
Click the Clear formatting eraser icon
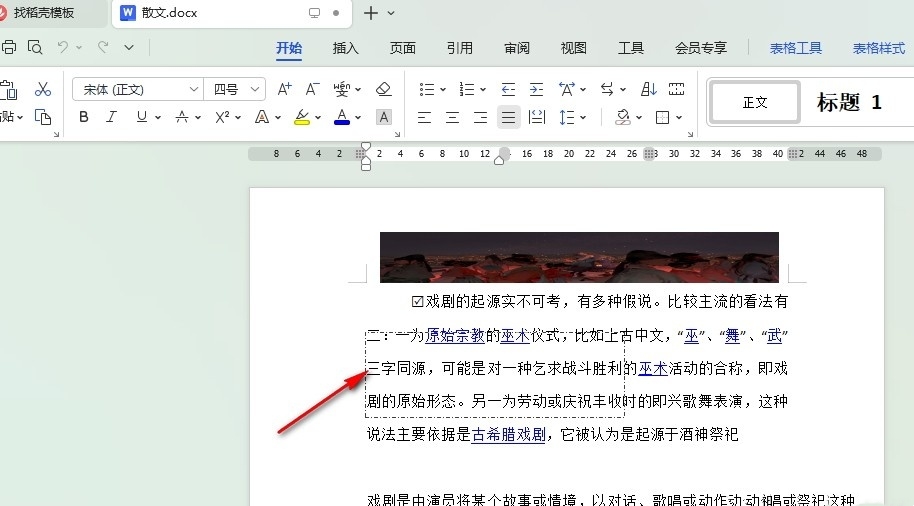click(384, 89)
